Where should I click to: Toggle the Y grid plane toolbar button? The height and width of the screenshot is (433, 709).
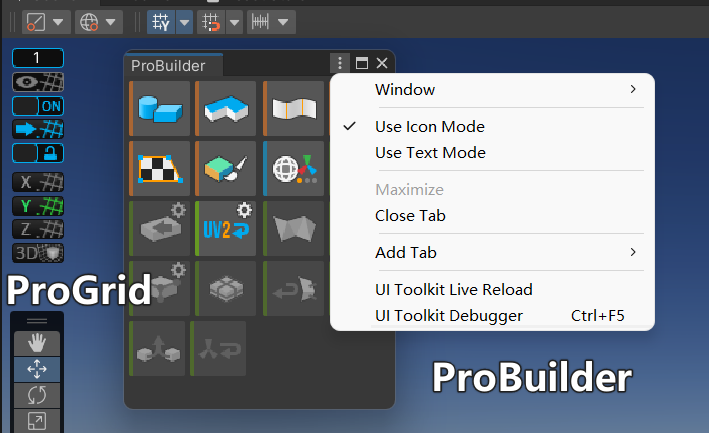pyautogui.click(x=161, y=22)
